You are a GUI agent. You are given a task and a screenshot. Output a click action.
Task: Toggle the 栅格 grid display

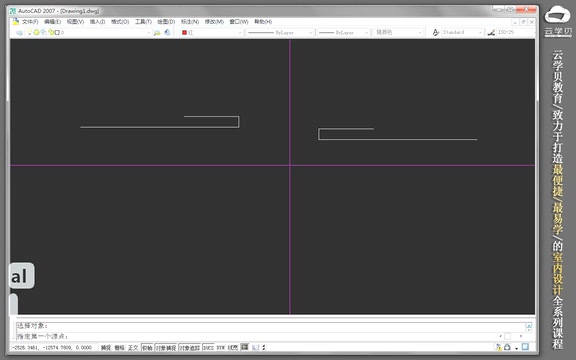(119, 348)
